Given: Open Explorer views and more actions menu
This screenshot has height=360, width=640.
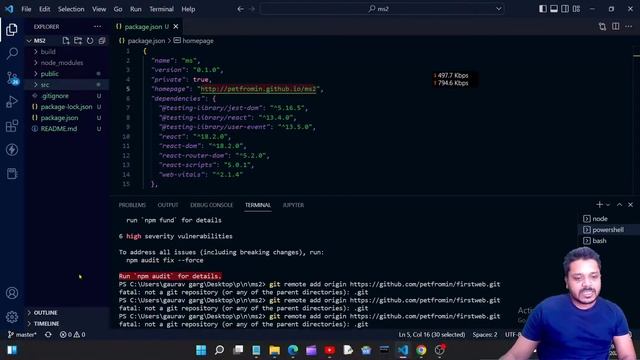Looking at the screenshot, I should pos(97,27).
